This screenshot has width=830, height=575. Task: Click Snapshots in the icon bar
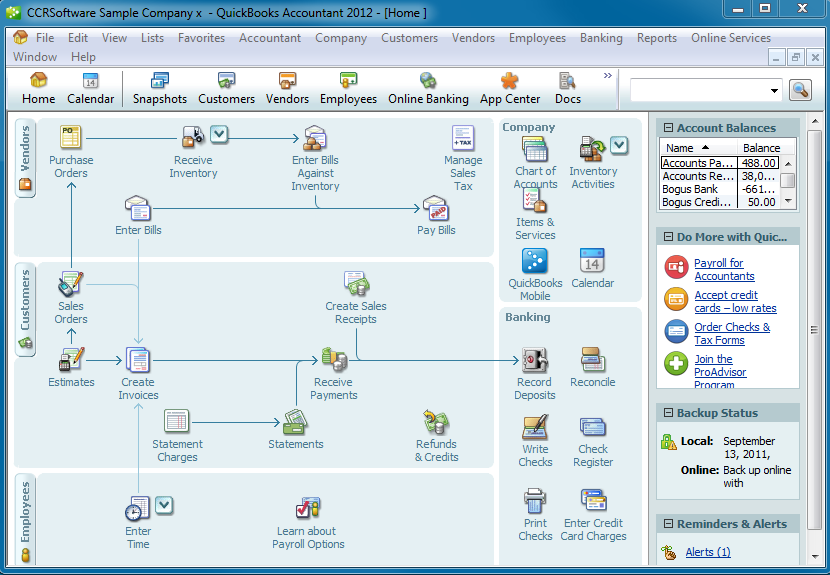[x=160, y=89]
